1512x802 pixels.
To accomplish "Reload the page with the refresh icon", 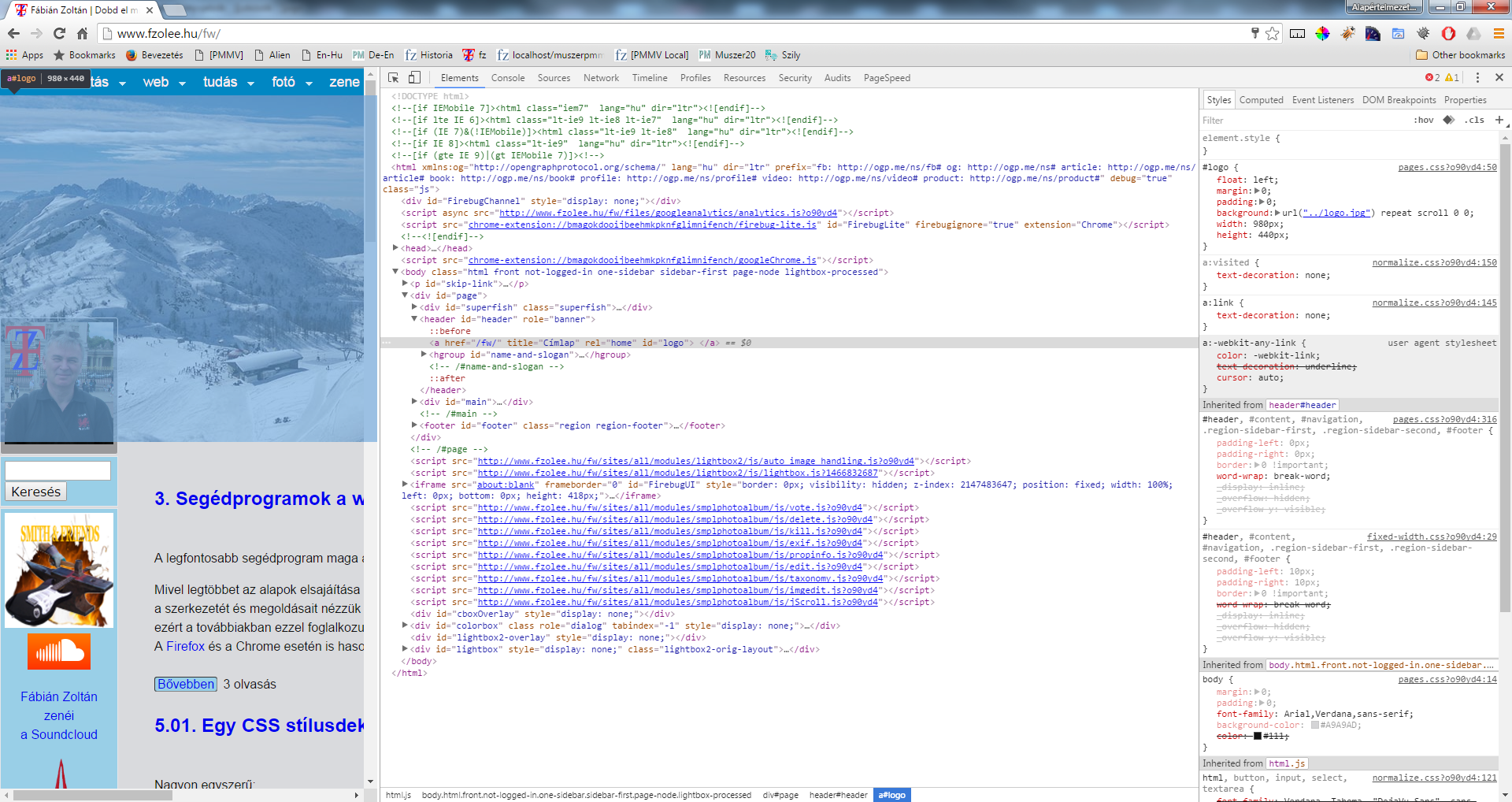I will click(x=59, y=33).
